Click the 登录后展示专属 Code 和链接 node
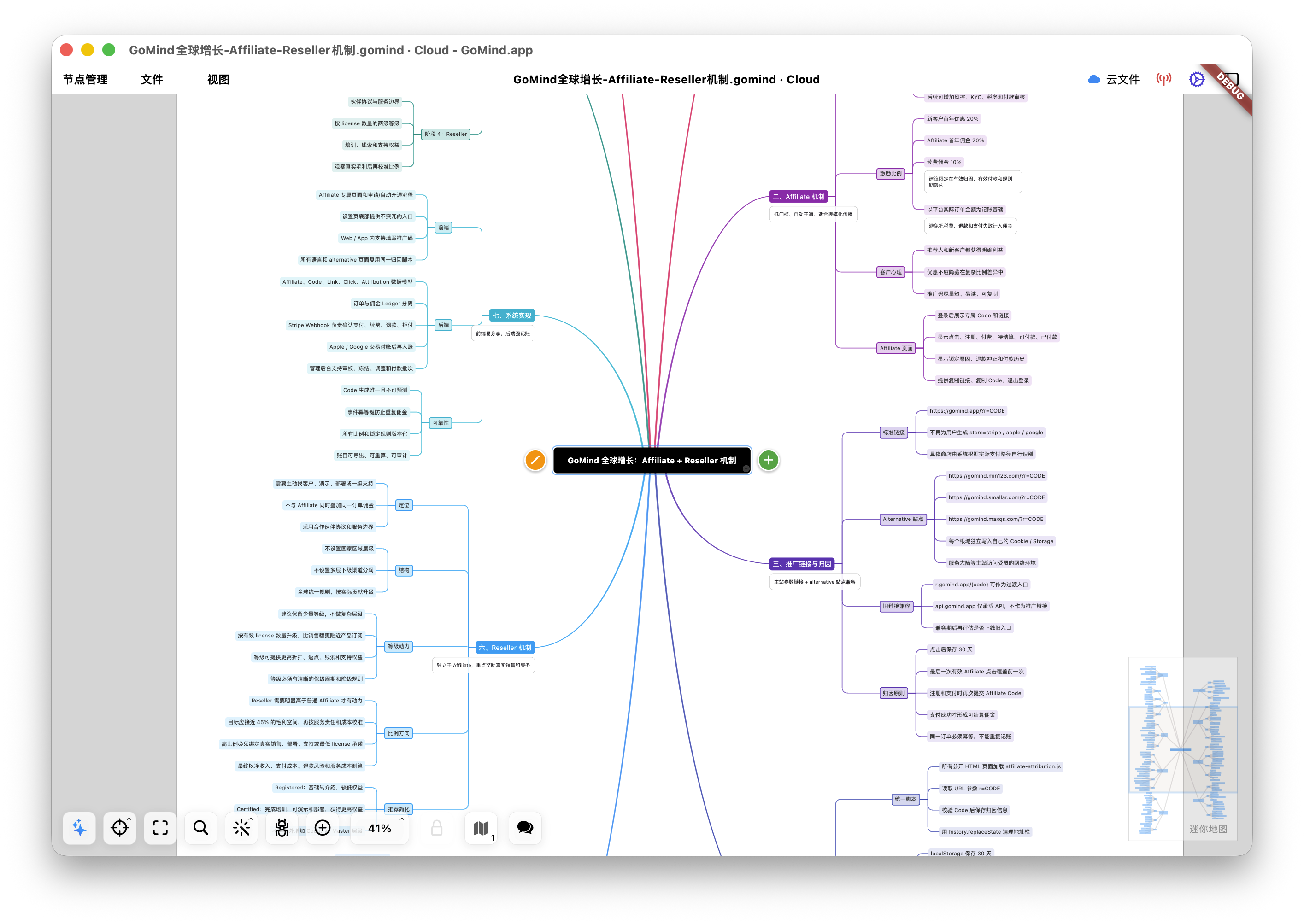The width and height of the screenshot is (1304, 924). tap(973, 316)
